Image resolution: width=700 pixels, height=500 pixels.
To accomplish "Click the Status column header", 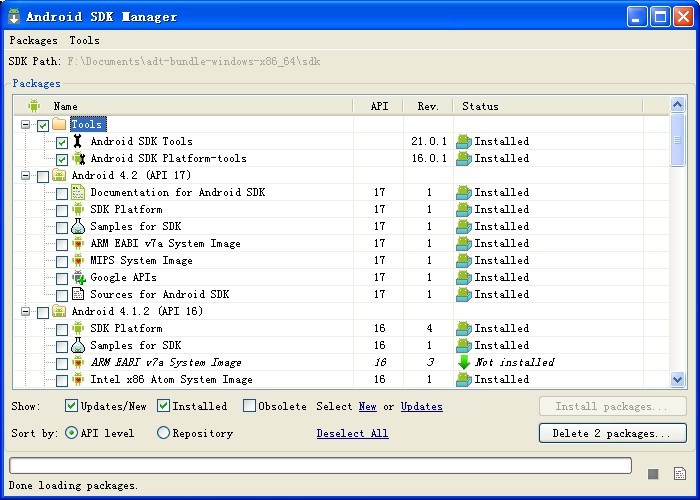I will pos(548,106).
